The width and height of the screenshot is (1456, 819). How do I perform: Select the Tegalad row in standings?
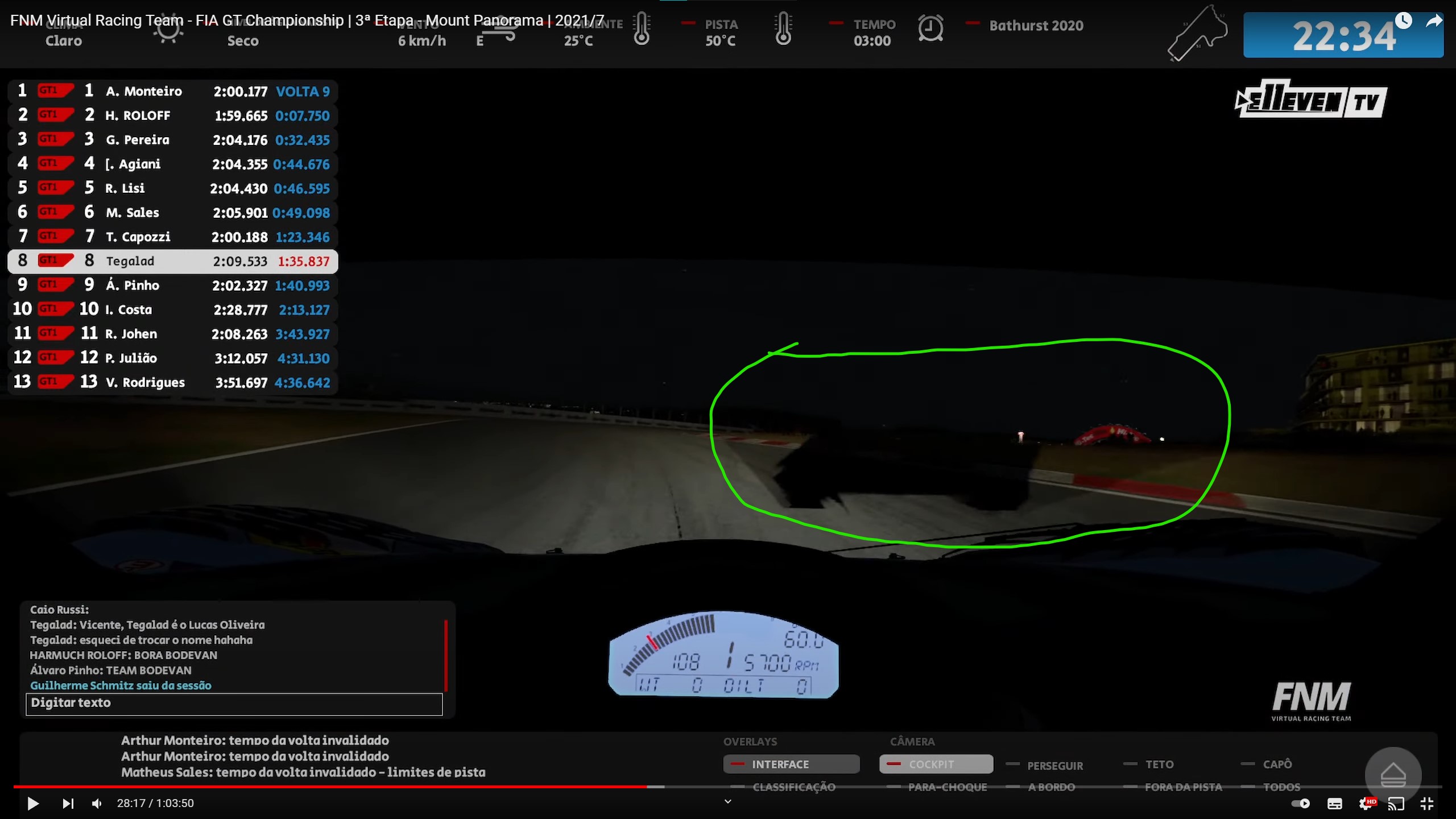[x=172, y=261]
